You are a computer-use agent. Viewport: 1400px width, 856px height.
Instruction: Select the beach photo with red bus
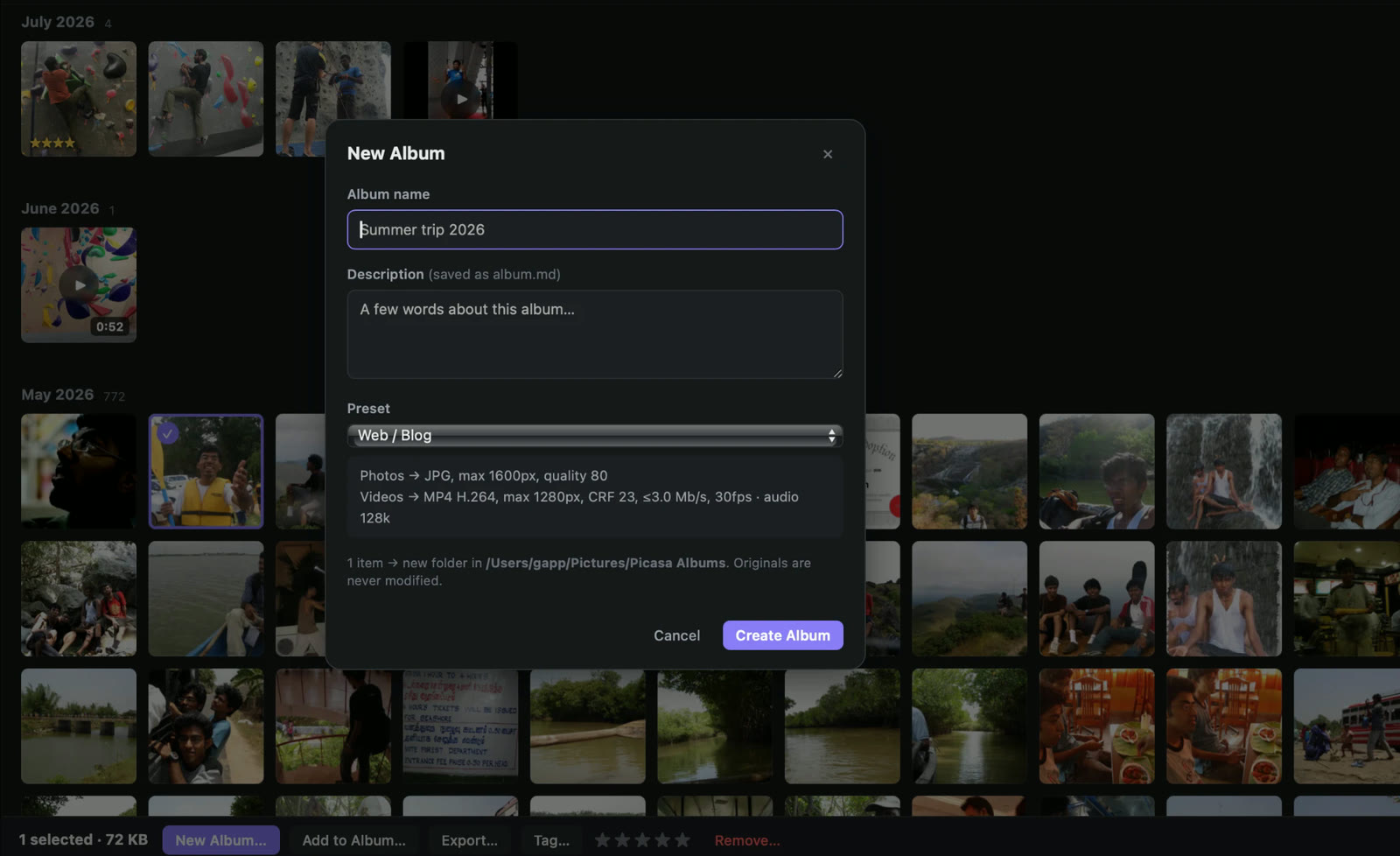pyautogui.click(x=1347, y=726)
